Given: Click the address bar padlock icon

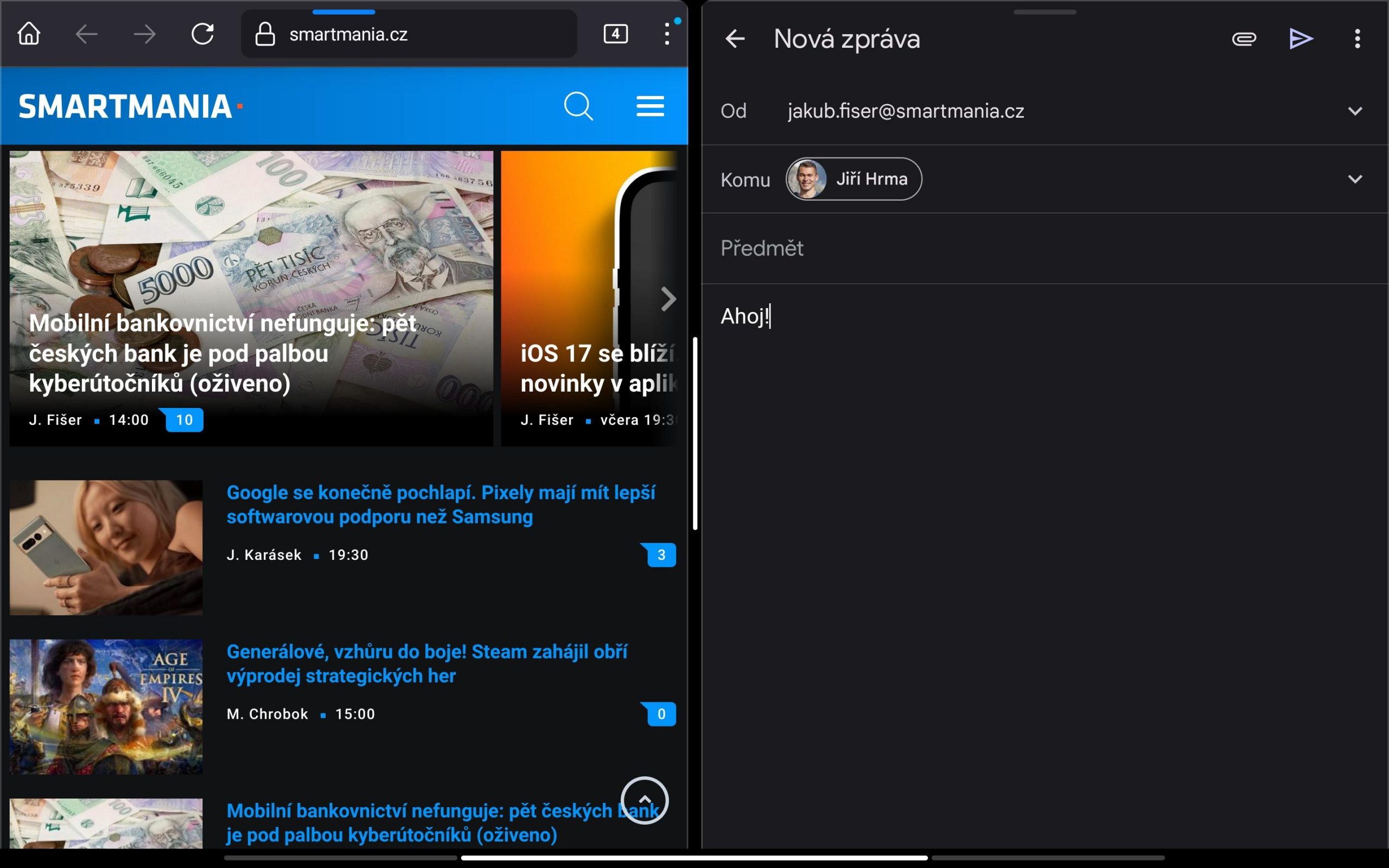Looking at the screenshot, I should (265, 34).
